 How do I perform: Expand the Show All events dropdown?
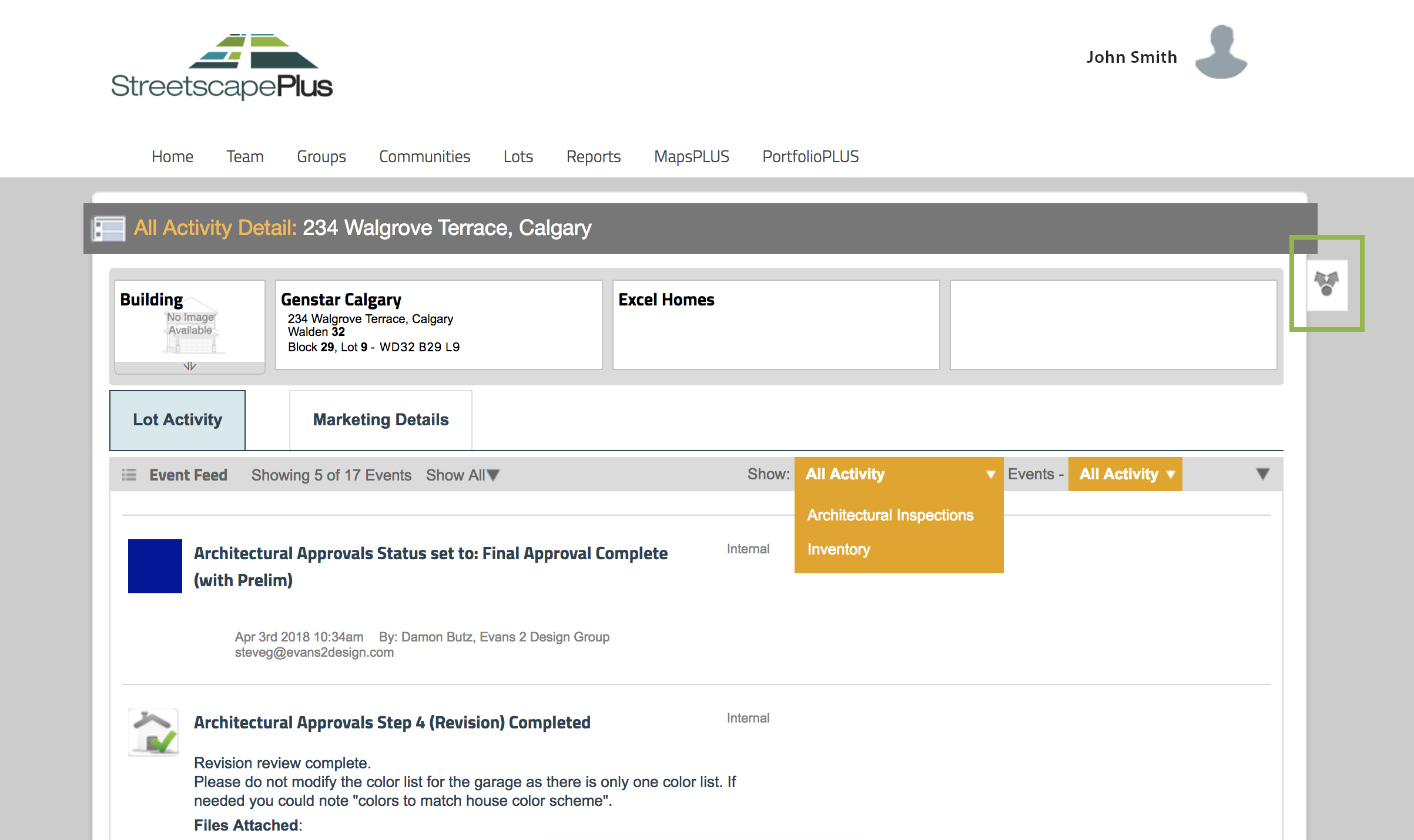pos(463,475)
